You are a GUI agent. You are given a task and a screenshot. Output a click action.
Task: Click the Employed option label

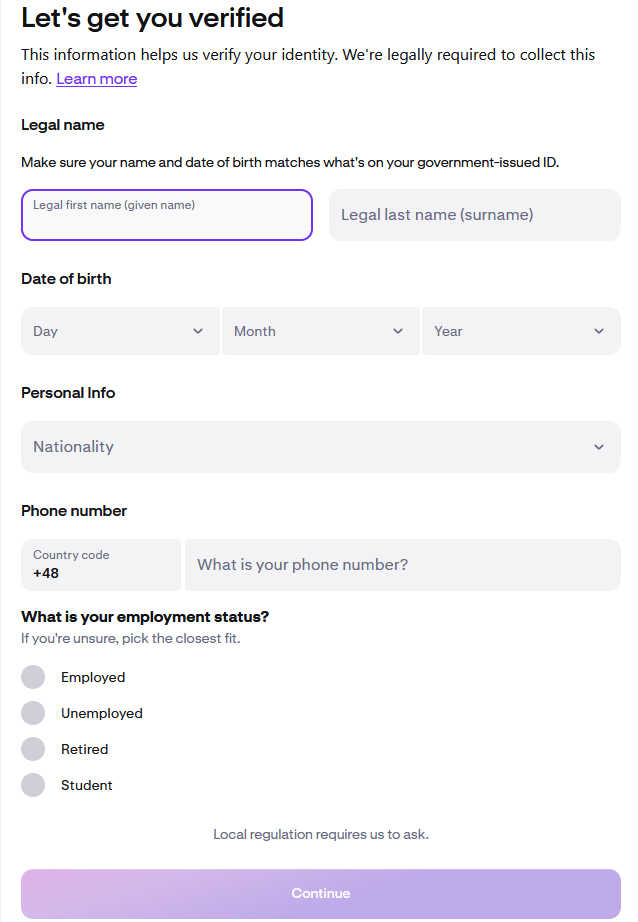point(93,677)
